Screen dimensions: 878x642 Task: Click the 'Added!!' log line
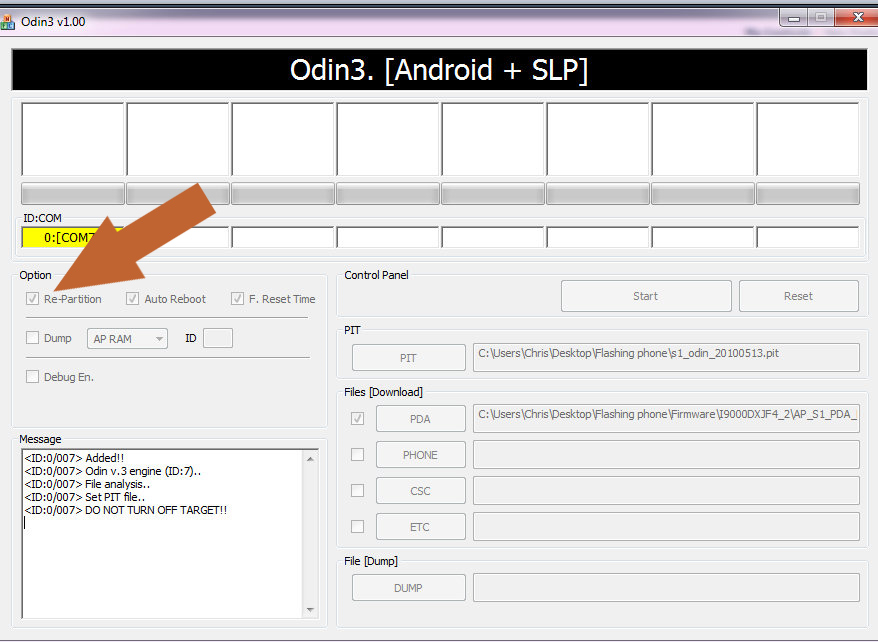pyautogui.click(x=74, y=458)
